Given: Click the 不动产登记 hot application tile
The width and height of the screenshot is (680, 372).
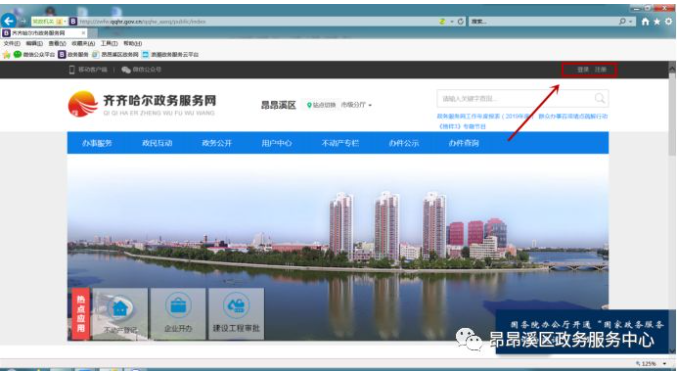Looking at the screenshot, I should (x=120, y=314).
